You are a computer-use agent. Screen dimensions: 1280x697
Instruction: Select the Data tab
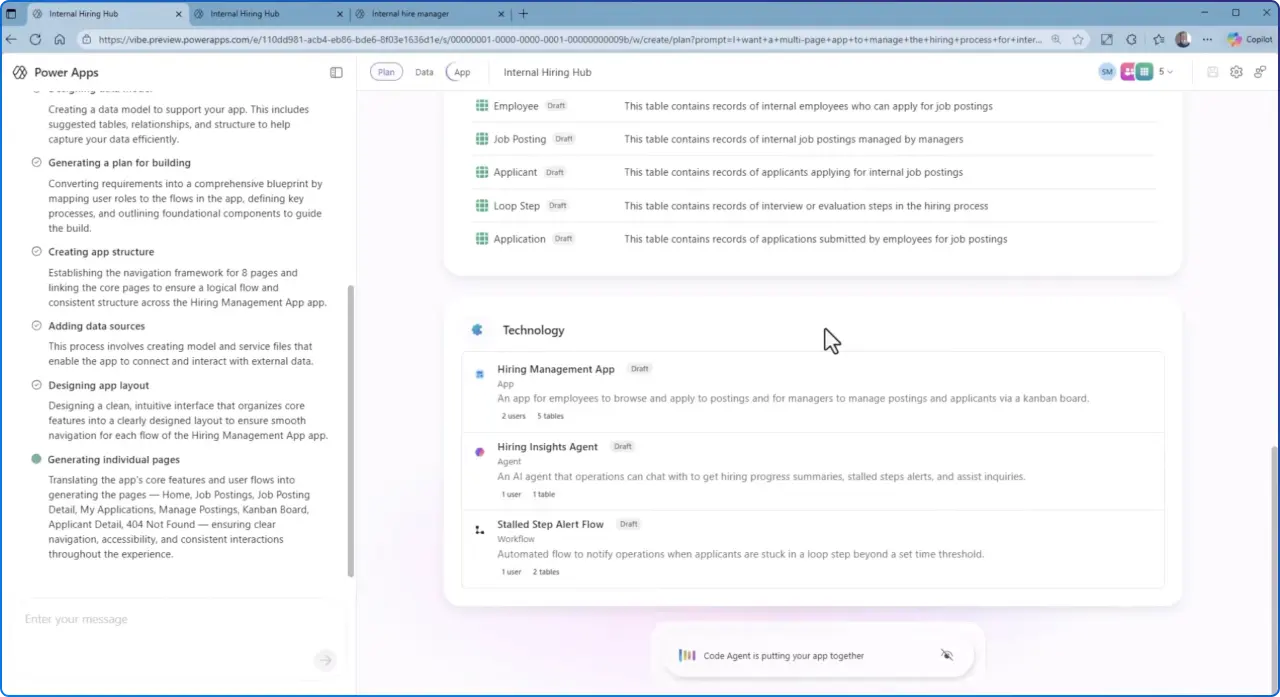(424, 72)
